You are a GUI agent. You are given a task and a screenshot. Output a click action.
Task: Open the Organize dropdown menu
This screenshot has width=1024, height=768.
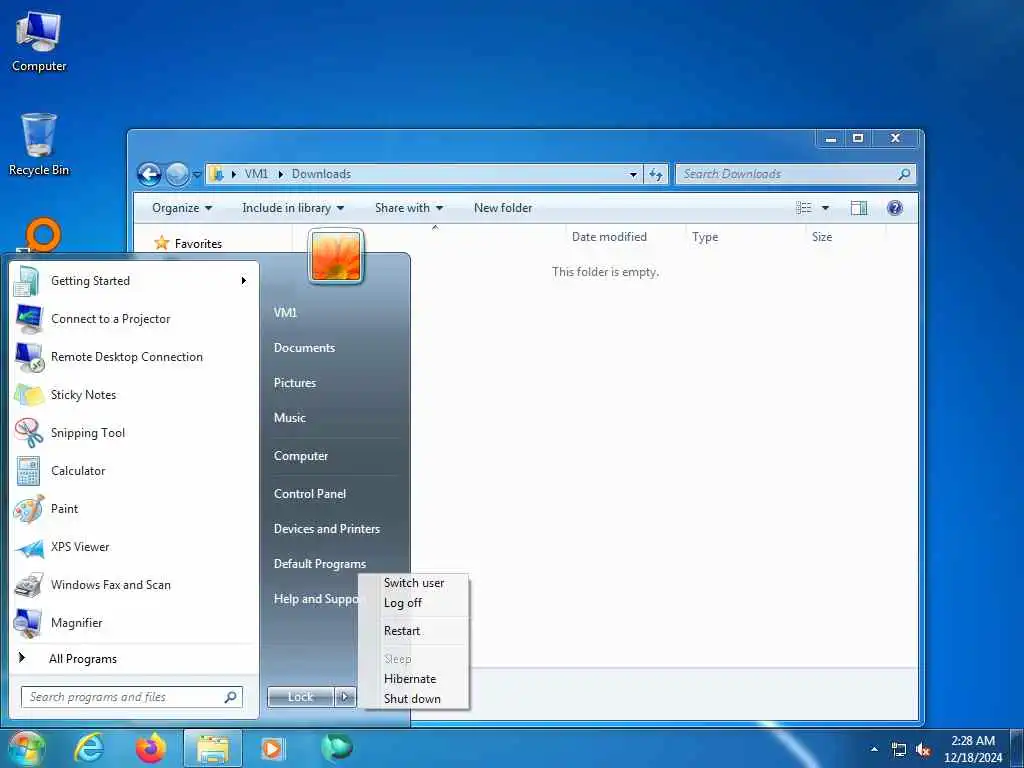point(182,208)
